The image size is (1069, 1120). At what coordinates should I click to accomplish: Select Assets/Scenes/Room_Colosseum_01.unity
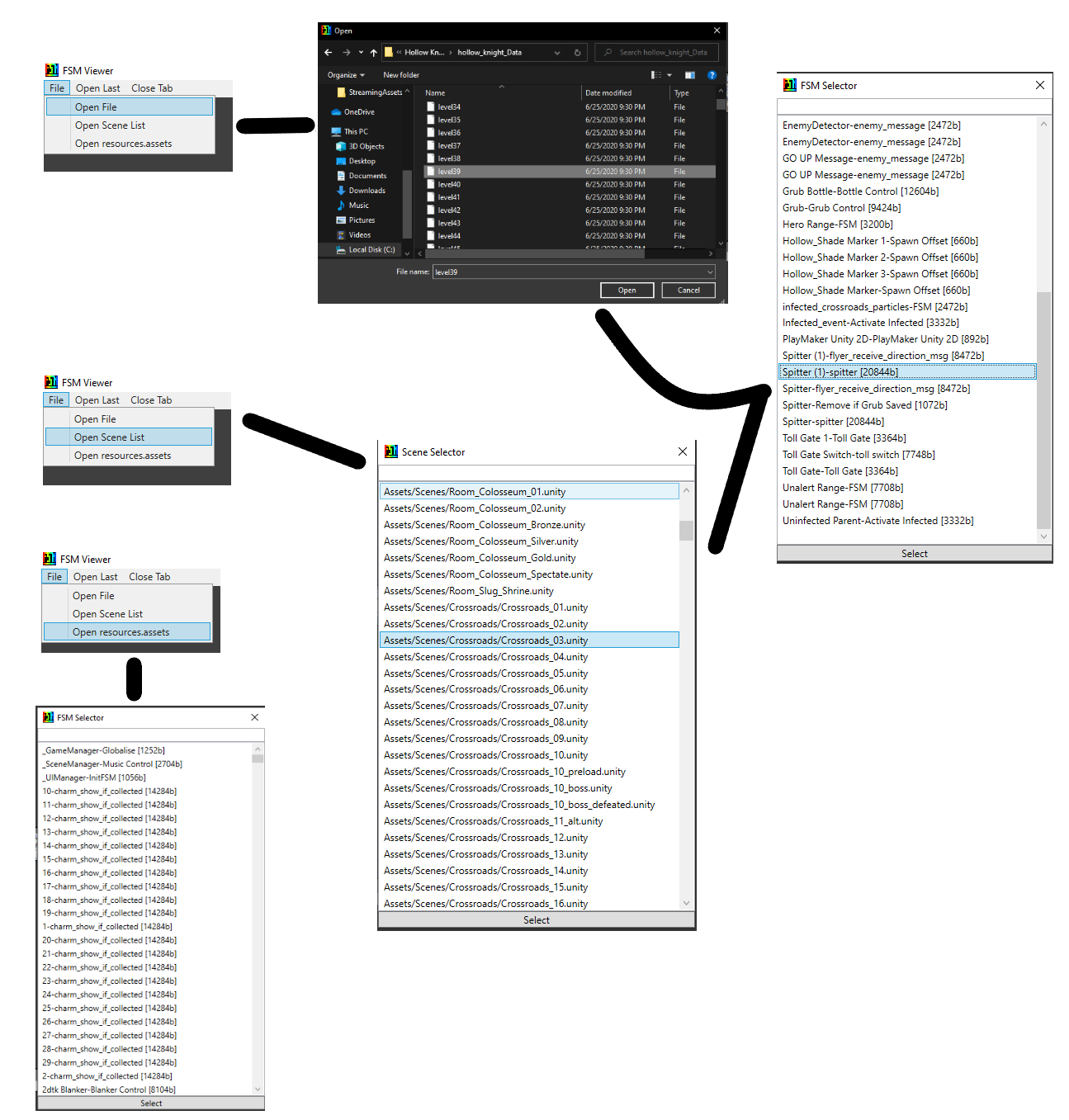(x=529, y=492)
